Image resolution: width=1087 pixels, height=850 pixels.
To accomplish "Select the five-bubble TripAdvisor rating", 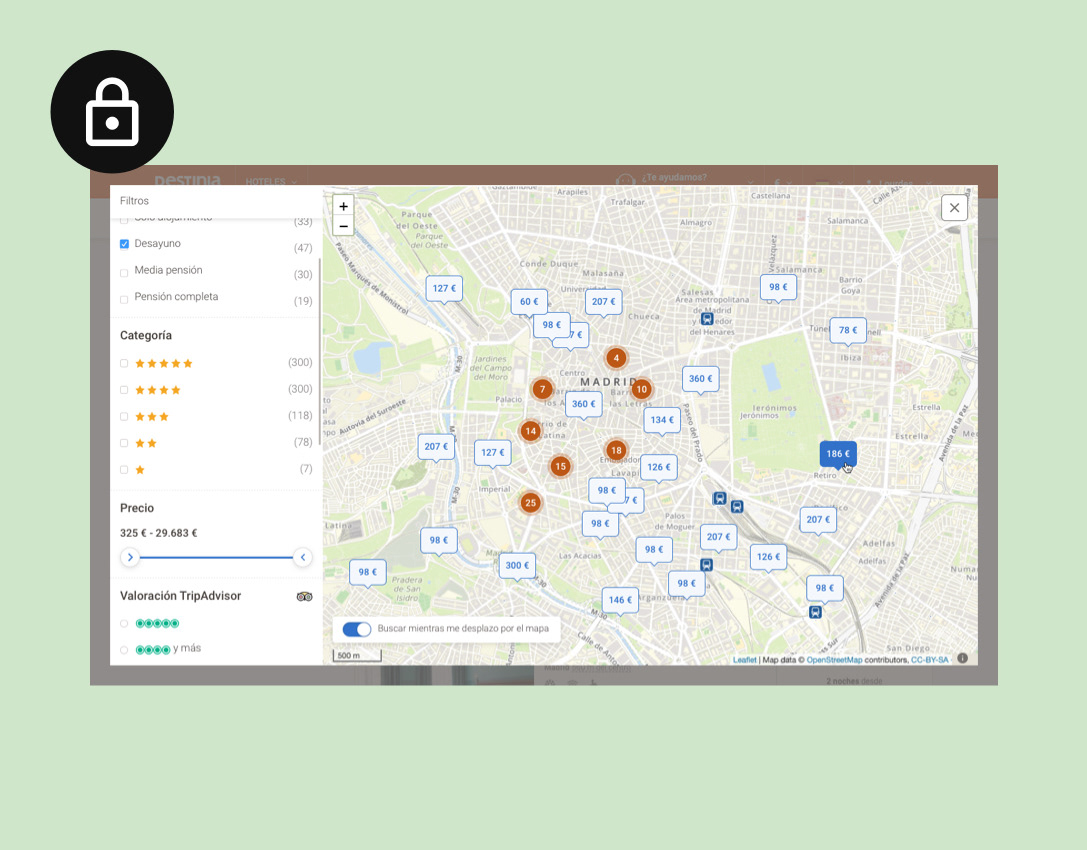I will point(124,623).
